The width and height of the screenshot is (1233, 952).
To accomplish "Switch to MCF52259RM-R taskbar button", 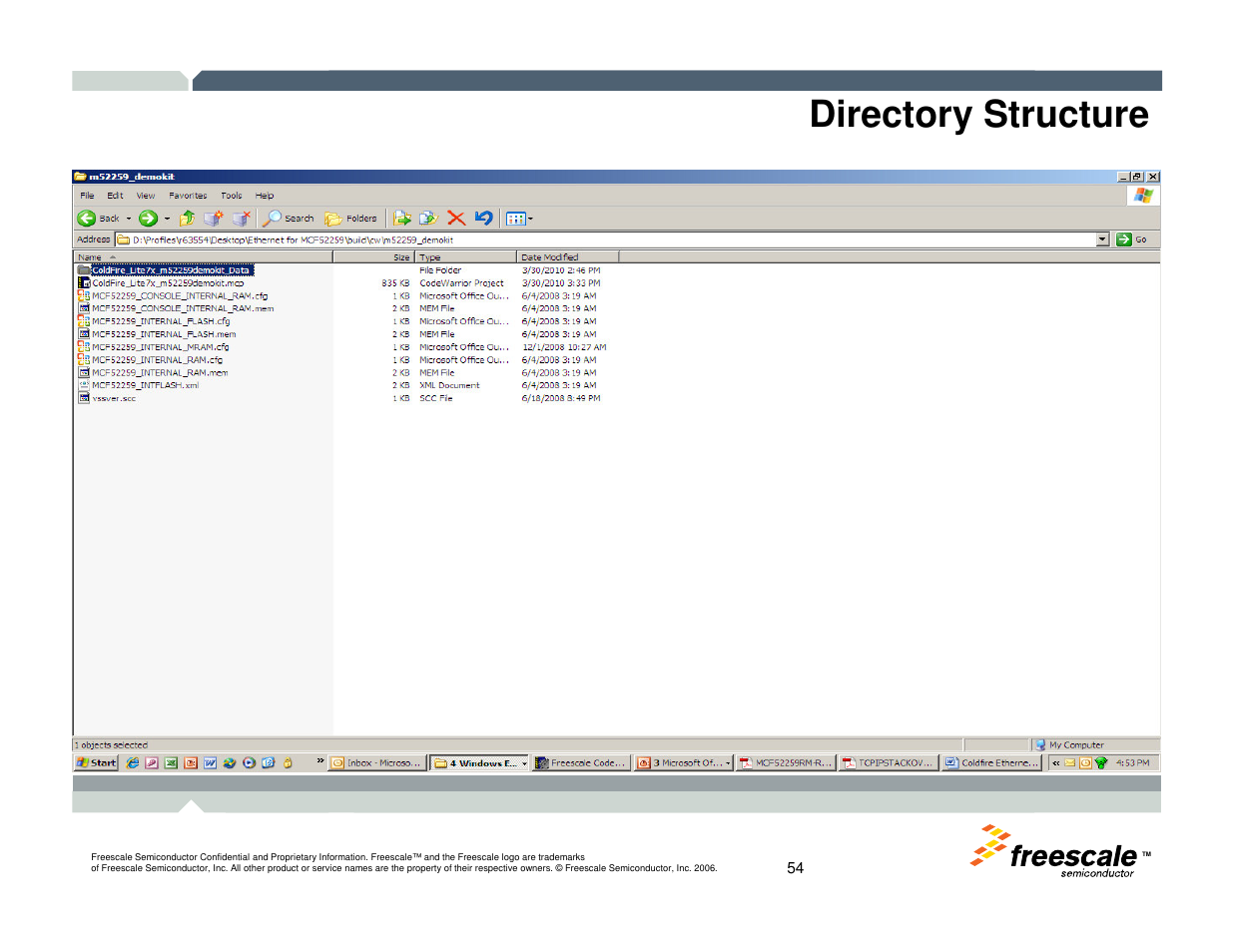I will tap(786, 763).
